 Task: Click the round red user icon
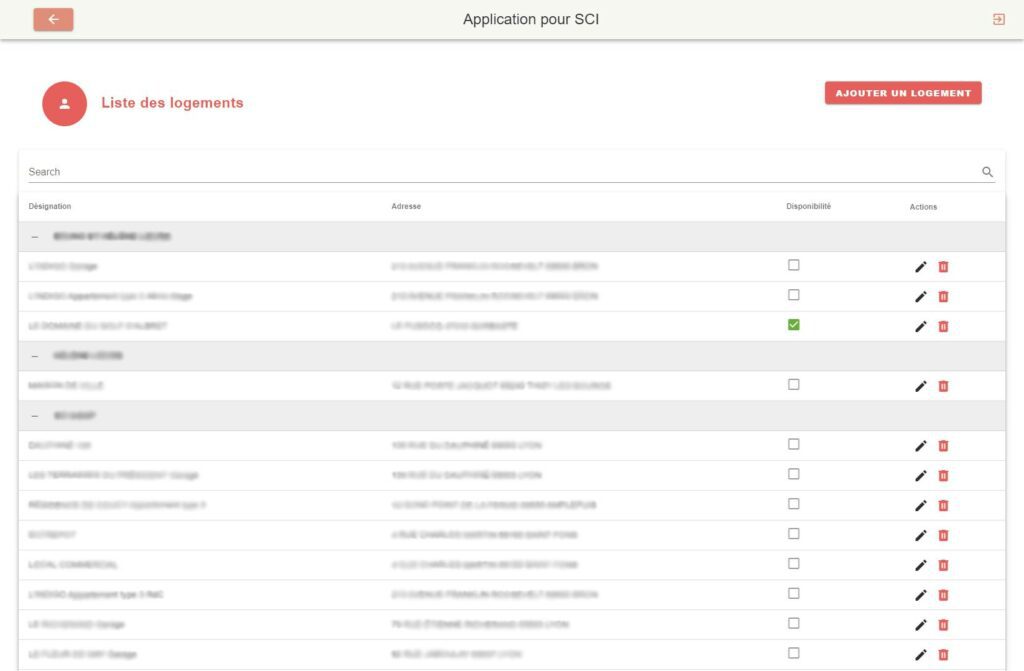tap(64, 103)
